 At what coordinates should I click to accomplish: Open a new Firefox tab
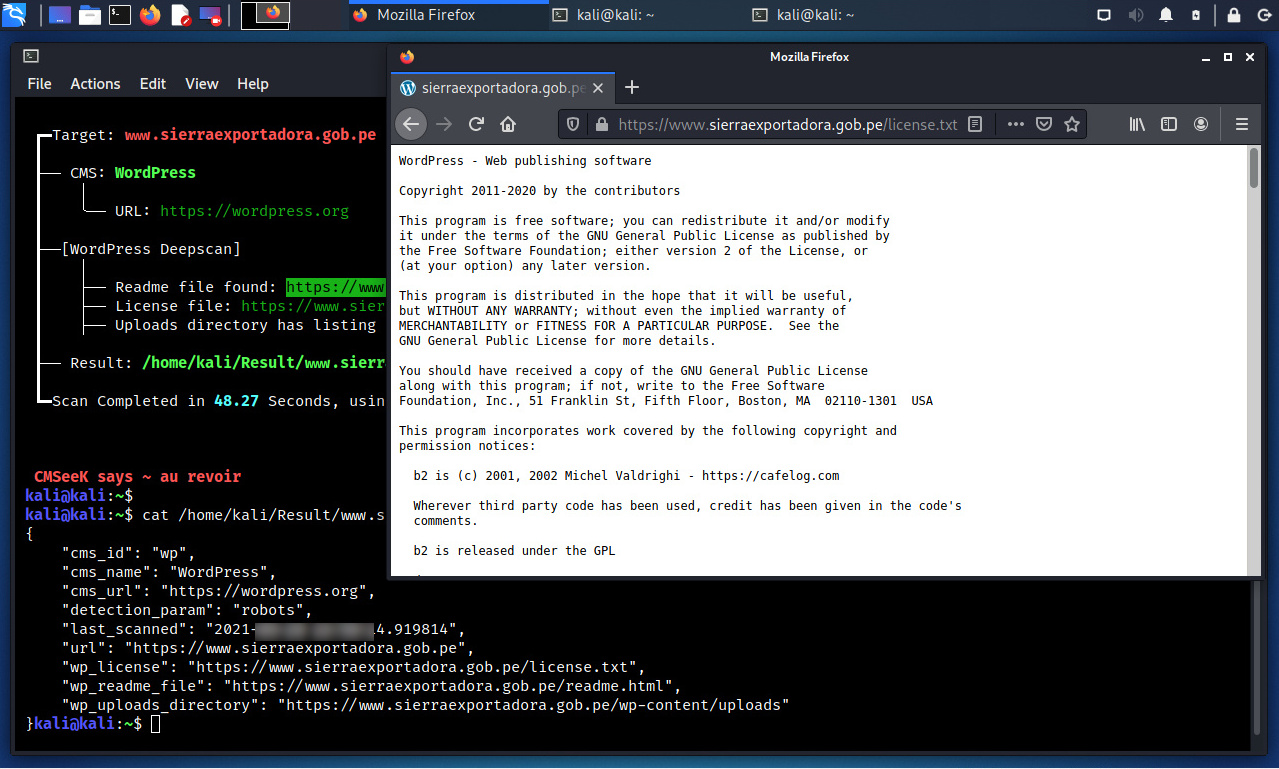click(x=631, y=87)
